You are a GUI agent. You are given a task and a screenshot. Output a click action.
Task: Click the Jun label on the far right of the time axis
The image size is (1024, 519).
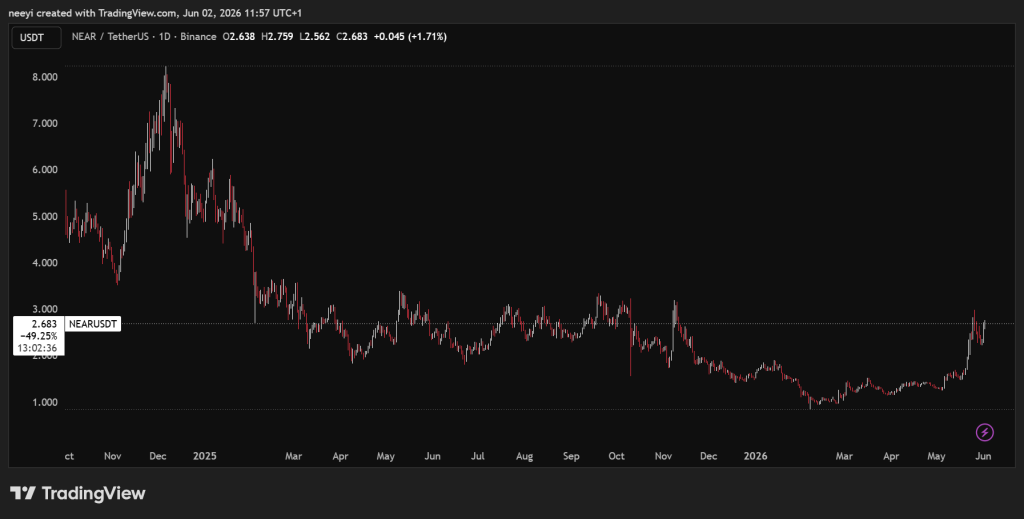[984, 456]
